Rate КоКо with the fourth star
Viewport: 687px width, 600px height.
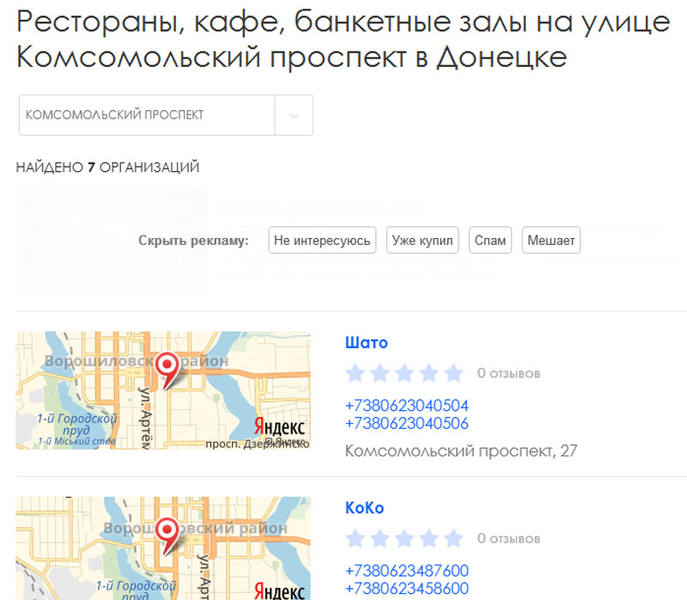point(429,539)
